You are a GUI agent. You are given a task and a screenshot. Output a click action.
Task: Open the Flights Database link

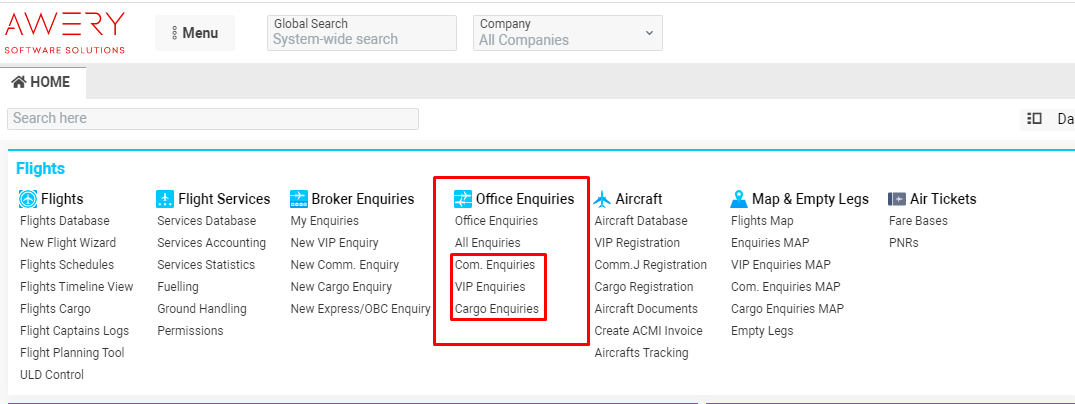click(x=65, y=221)
